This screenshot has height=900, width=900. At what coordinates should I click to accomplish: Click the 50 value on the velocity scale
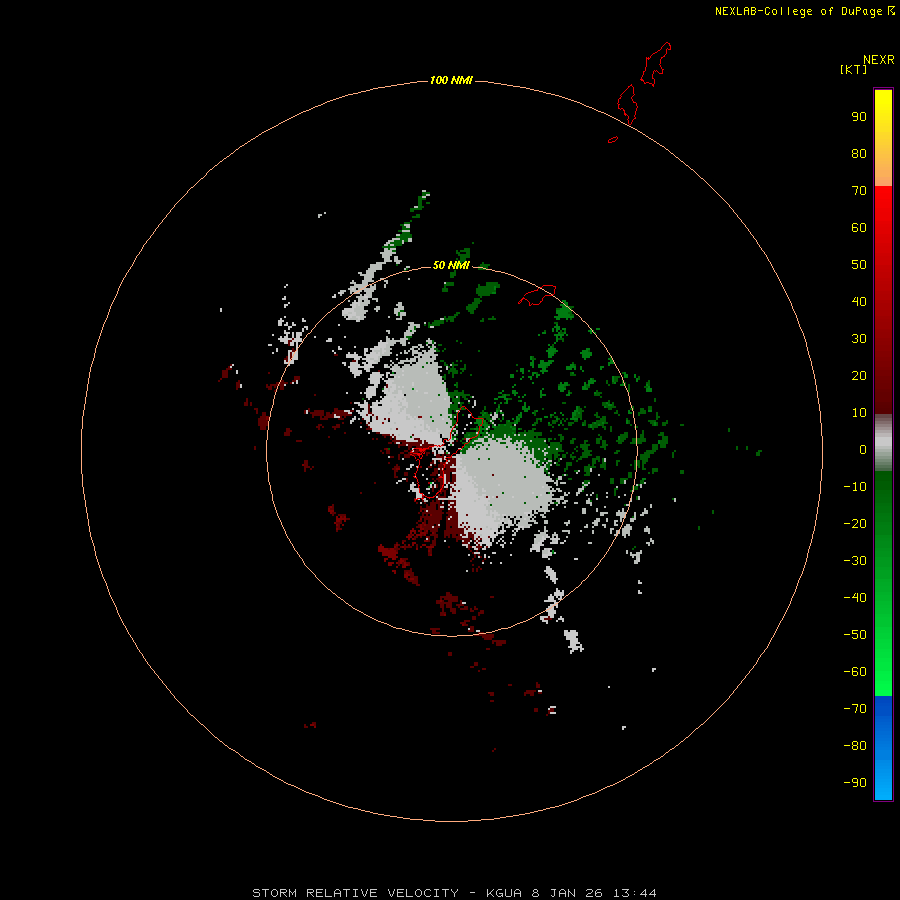(859, 265)
